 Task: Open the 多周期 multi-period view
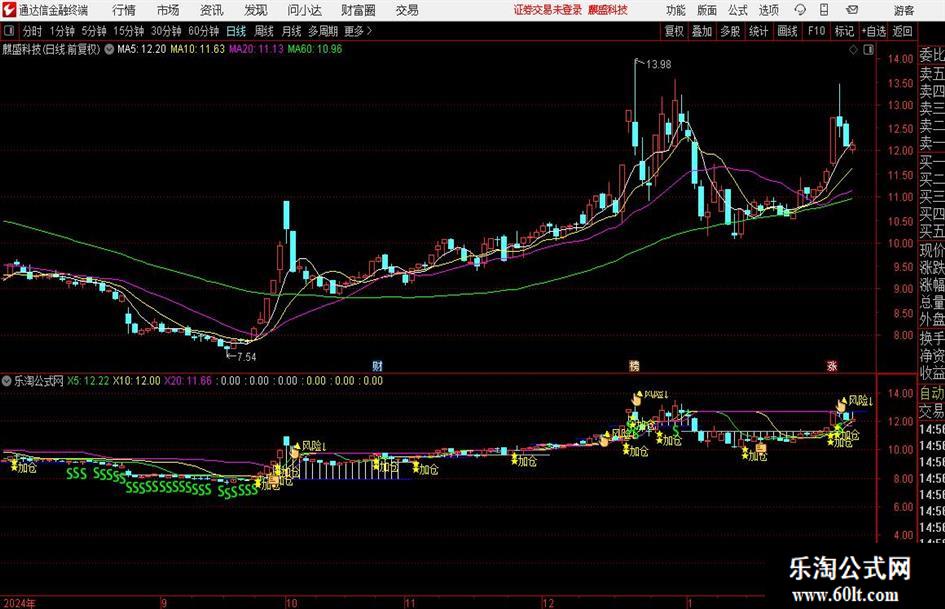[x=323, y=31]
